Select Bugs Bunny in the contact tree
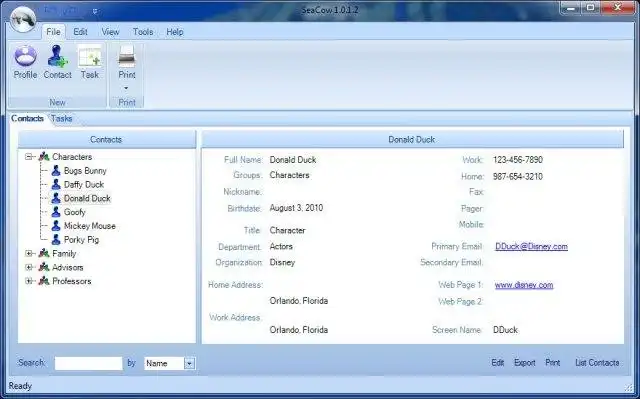Viewport: 640px width, 399px height. click(85, 171)
